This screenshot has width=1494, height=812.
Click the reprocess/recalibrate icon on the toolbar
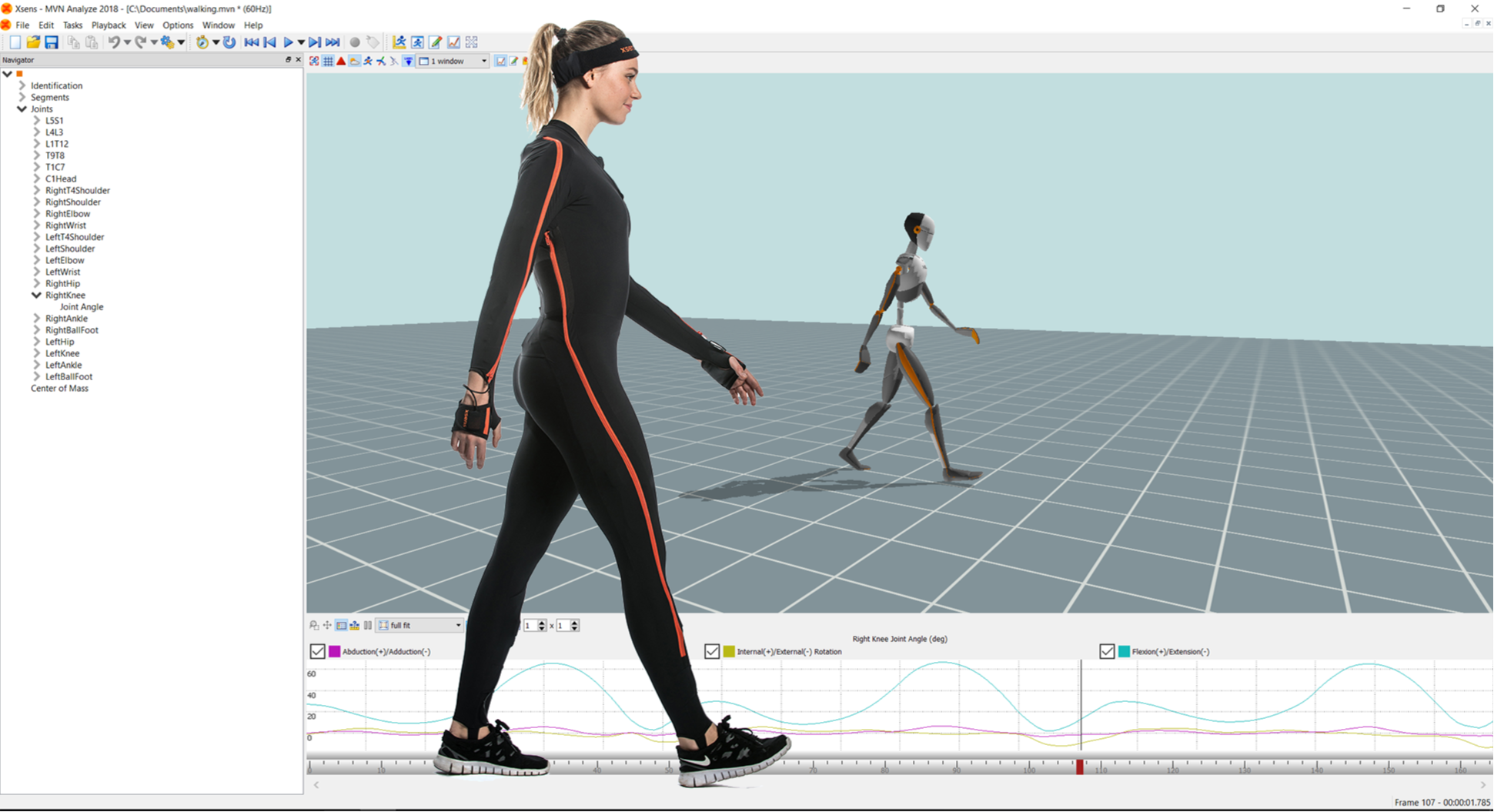(x=229, y=42)
